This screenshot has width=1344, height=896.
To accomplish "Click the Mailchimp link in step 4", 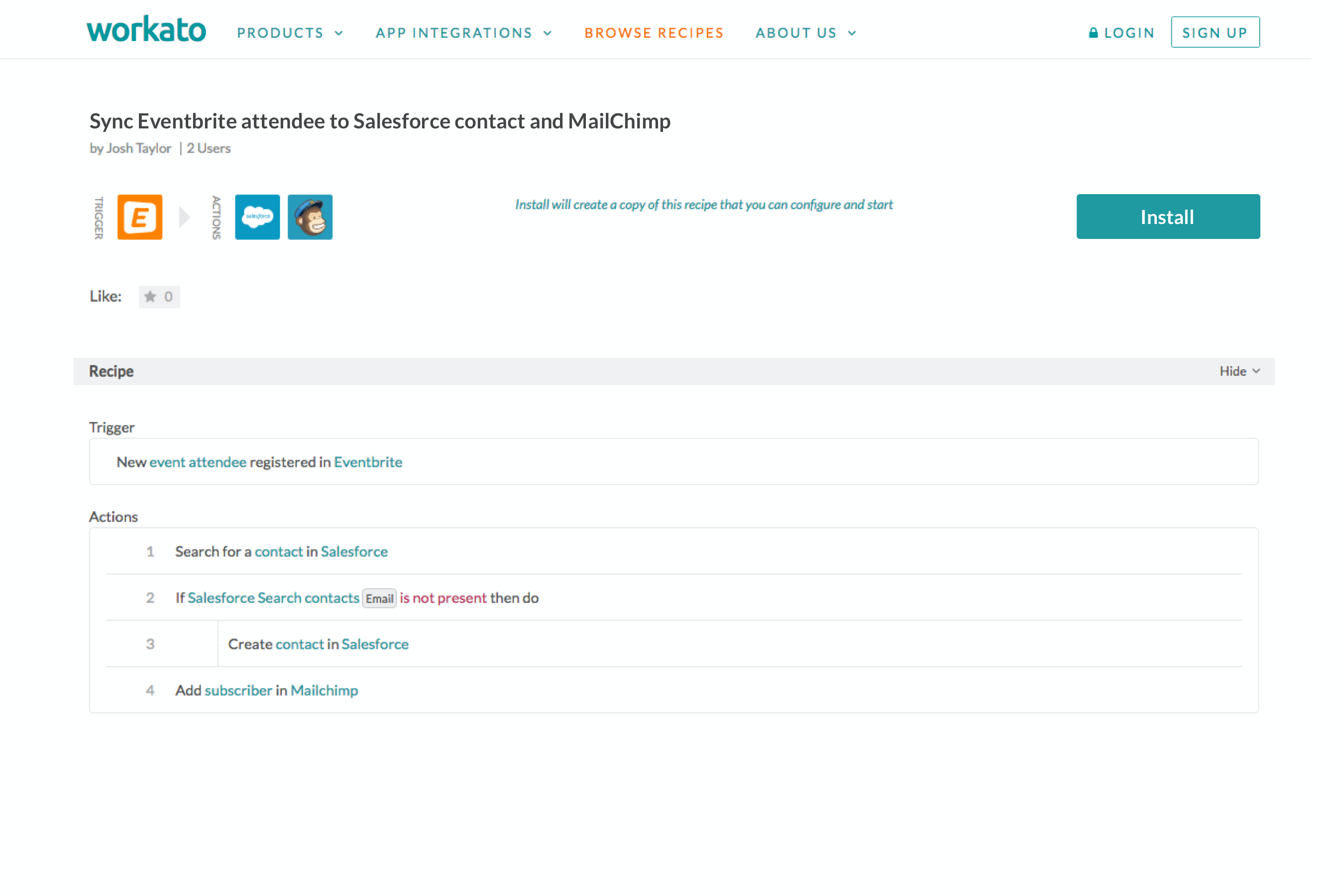I will [324, 690].
